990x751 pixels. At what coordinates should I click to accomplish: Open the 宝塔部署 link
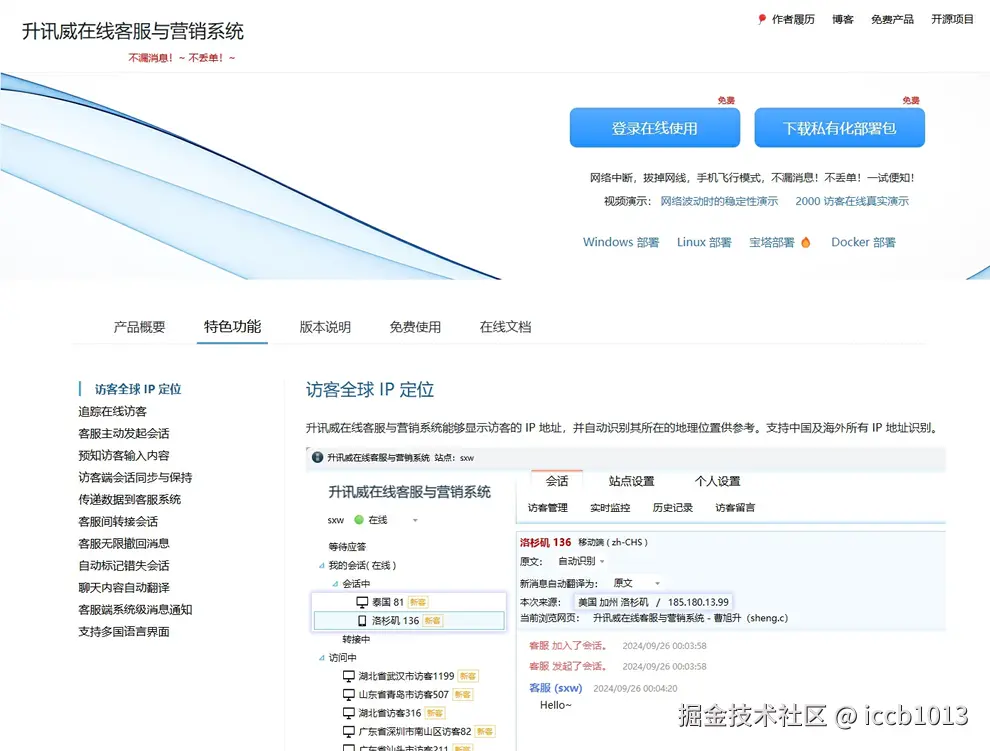point(772,243)
